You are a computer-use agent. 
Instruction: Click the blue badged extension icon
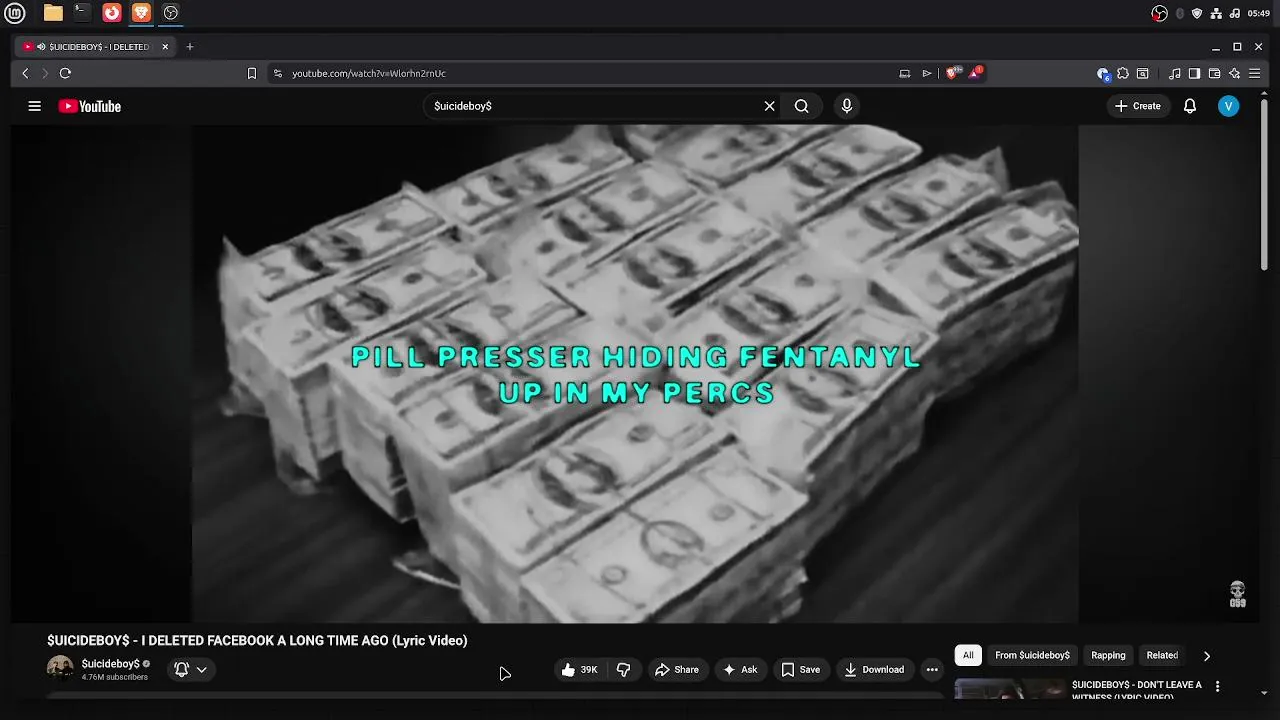tap(1103, 73)
